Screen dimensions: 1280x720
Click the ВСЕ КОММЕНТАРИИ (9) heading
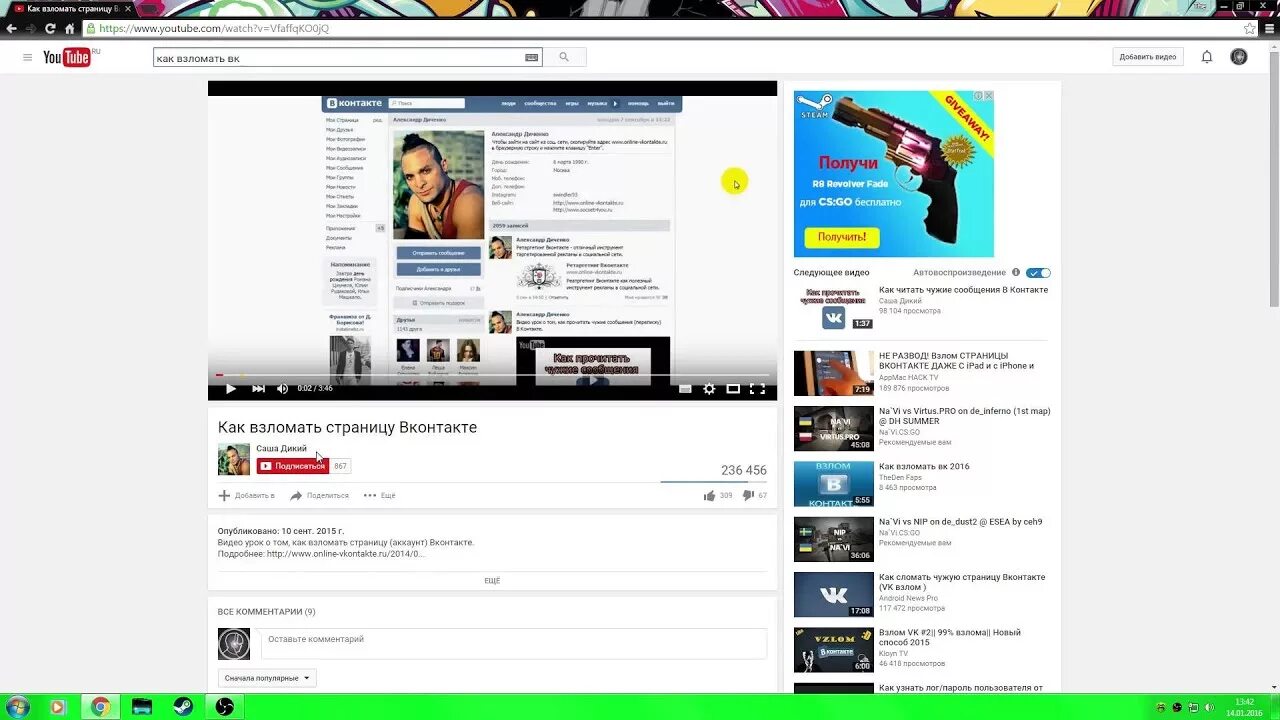(266, 611)
